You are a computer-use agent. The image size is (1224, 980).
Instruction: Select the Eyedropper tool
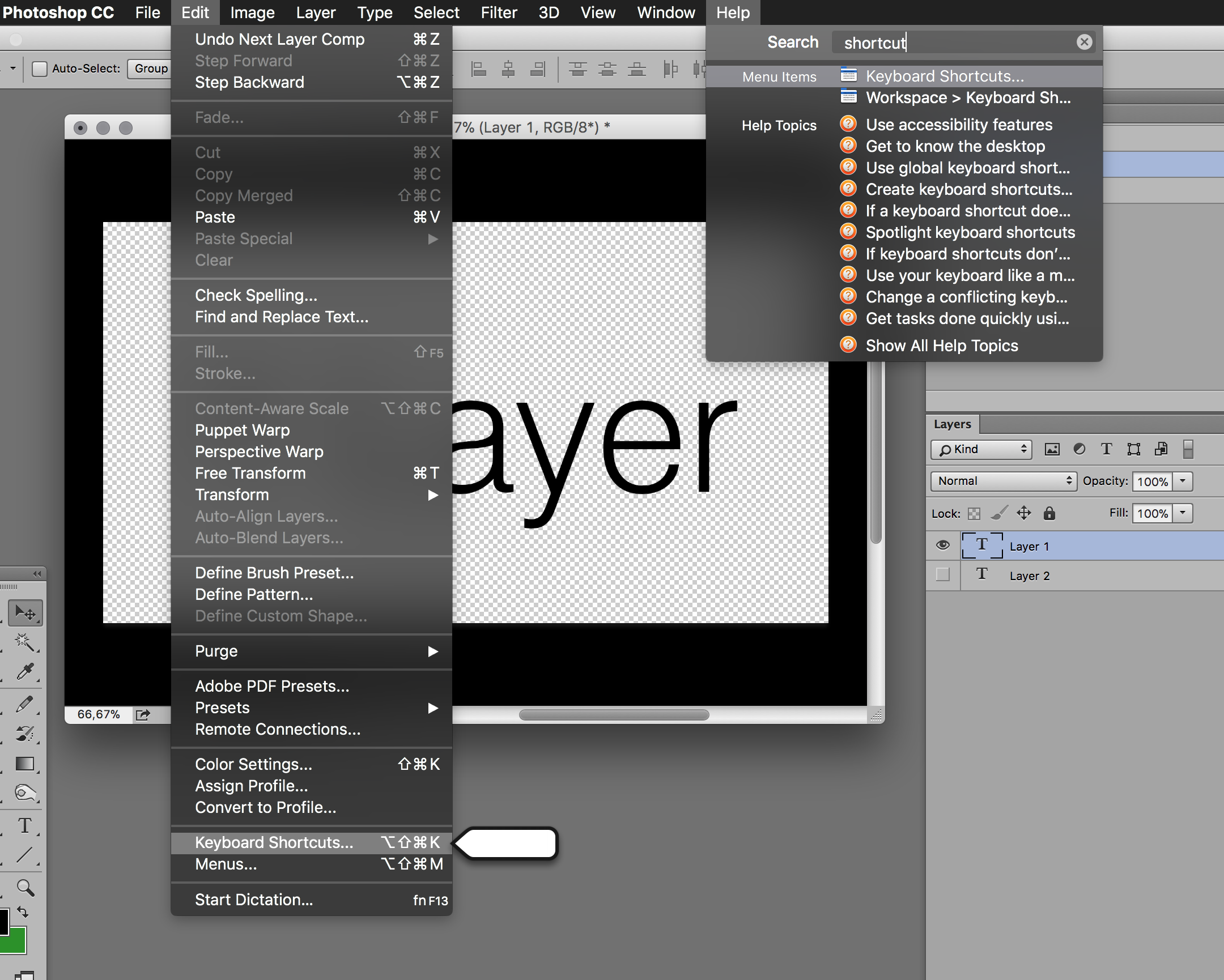[24, 672]
